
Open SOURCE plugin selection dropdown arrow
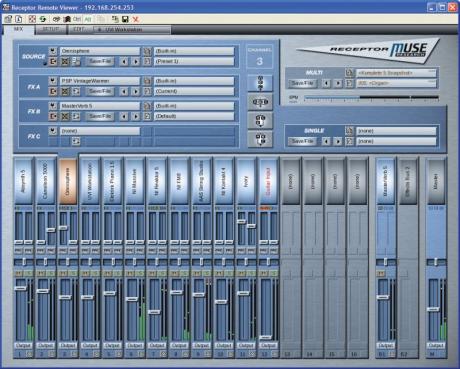pos(53,51)
